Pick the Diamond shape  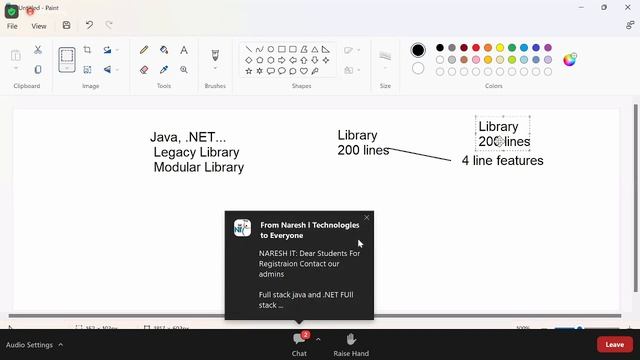coord(249,60)
